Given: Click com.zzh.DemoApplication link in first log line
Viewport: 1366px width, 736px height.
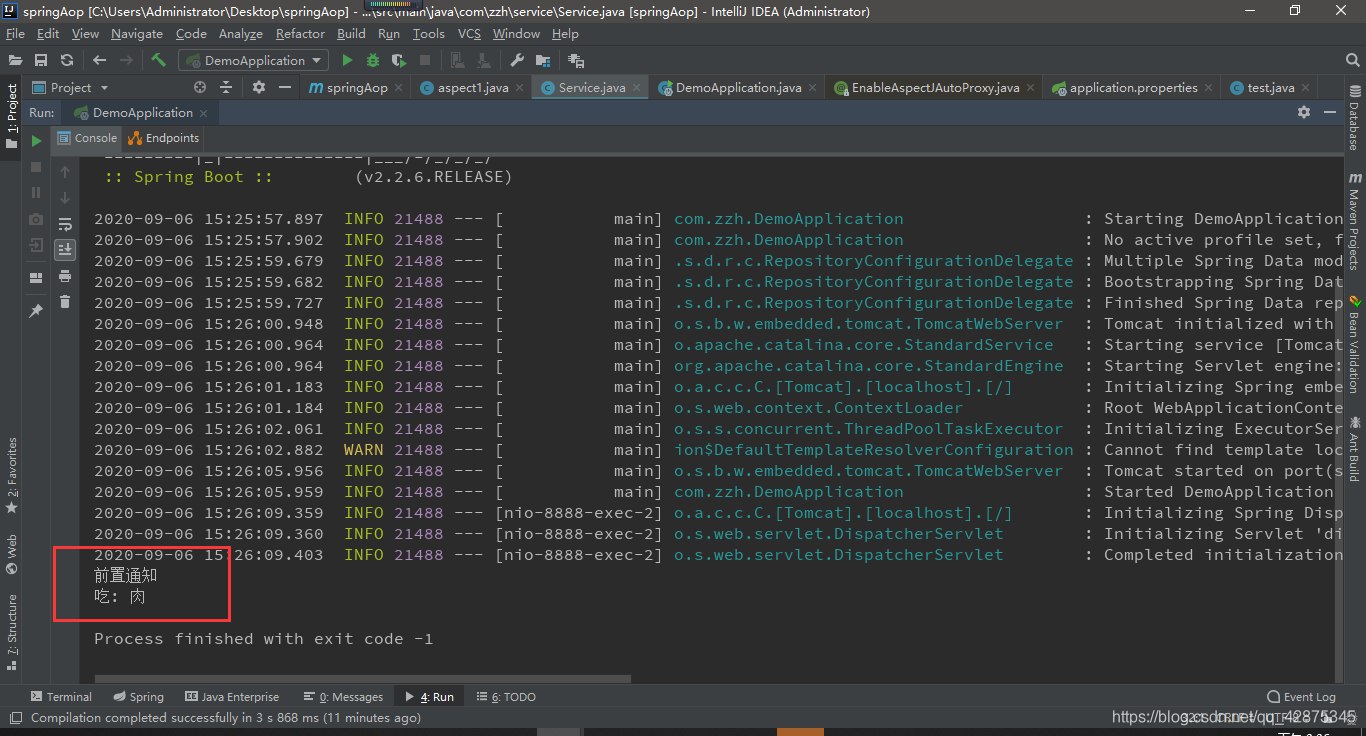Looking at the screenshot, I should pos(788,218).
